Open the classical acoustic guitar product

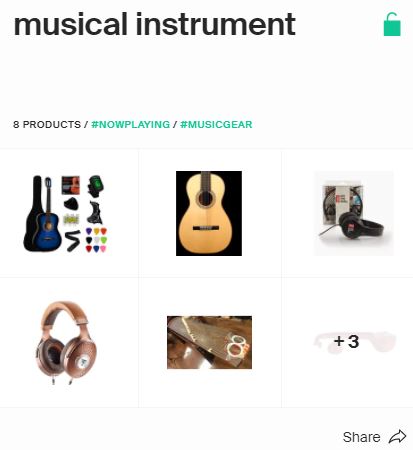point(209,213)
